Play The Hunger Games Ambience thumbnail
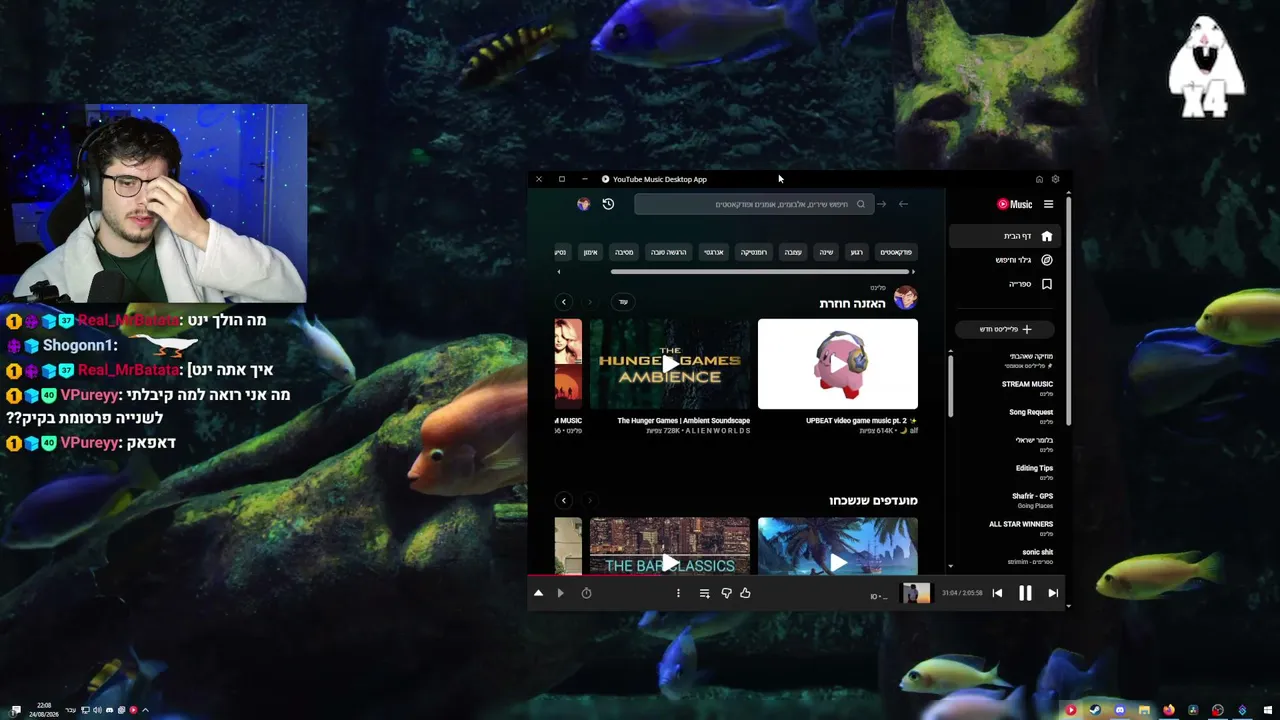 (x=670, y=364)
